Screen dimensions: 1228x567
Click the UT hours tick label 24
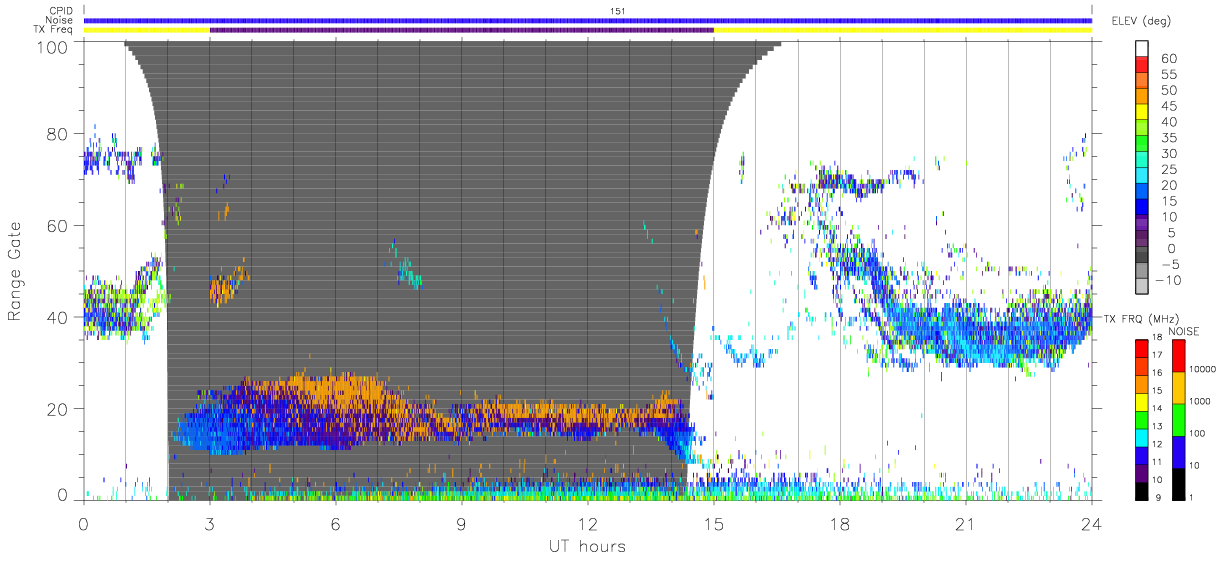(x=1091, y=523)
